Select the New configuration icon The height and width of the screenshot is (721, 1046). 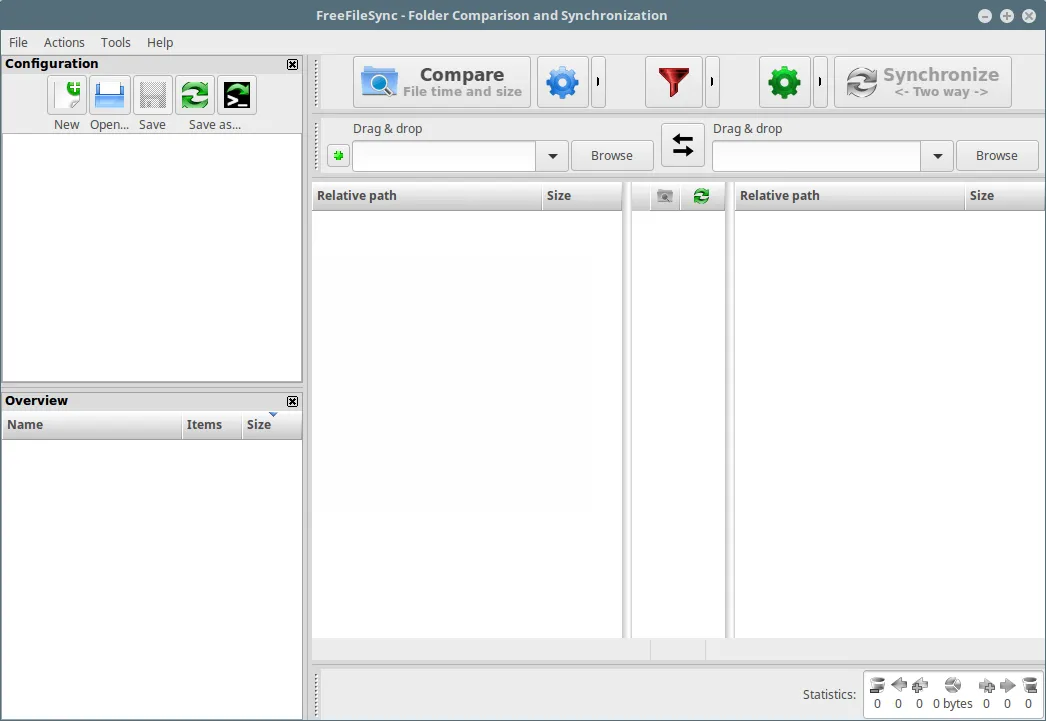point(66,95)
